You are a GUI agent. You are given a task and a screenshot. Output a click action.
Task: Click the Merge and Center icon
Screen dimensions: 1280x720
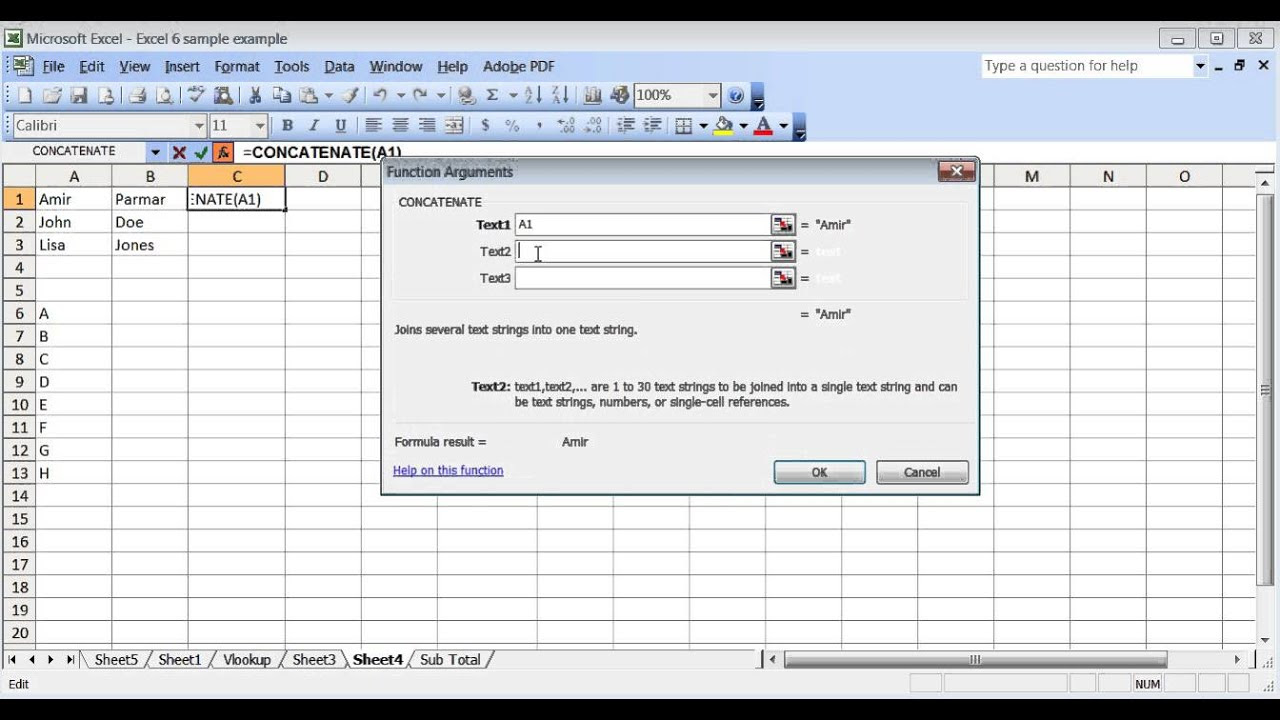coord(454,126)
